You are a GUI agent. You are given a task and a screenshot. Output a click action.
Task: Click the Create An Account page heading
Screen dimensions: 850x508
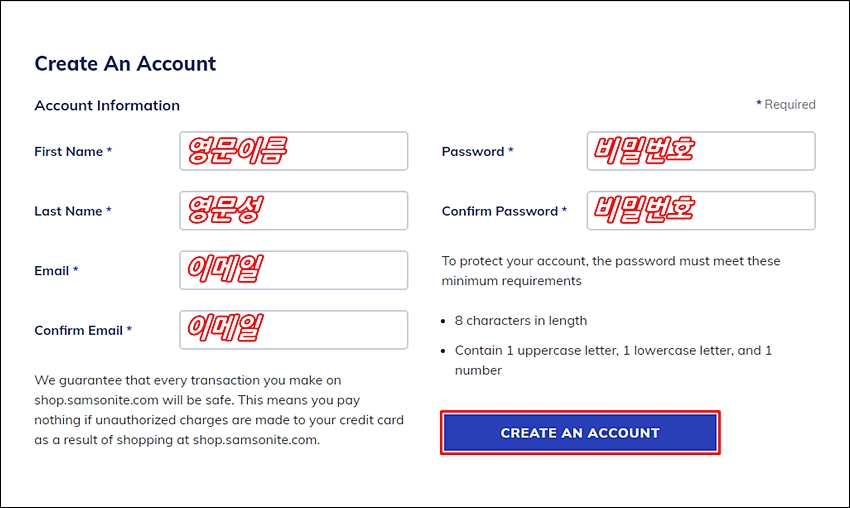pyautogui.click(x=125, y=63)
